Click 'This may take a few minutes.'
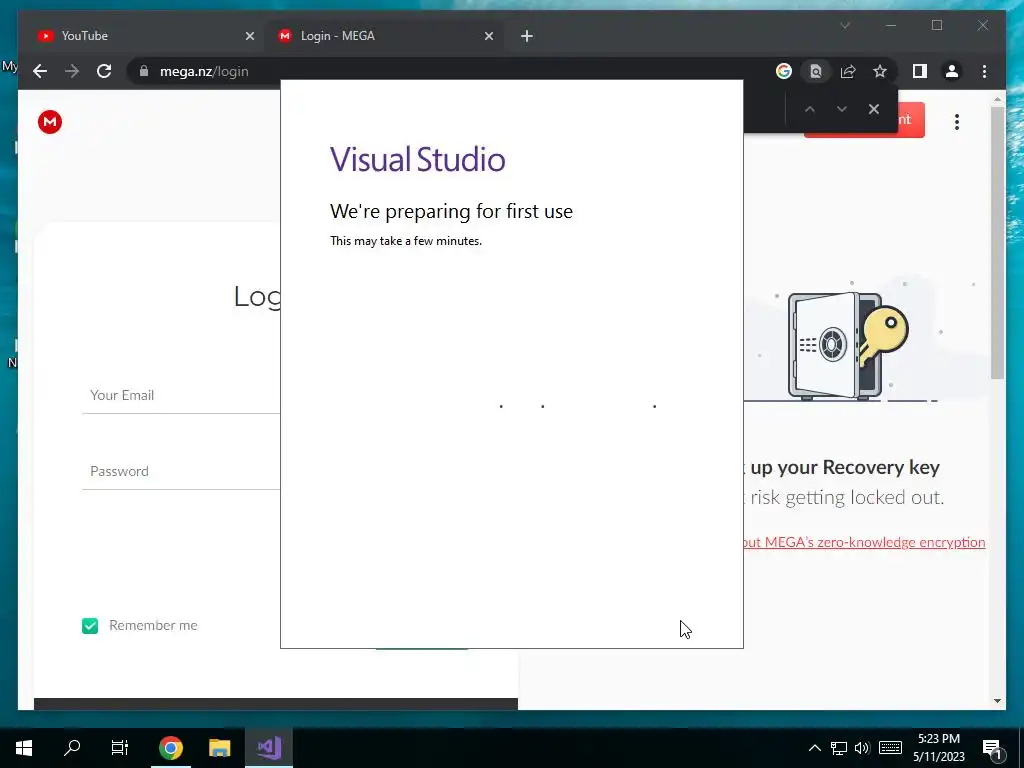The width and height of the screenshot is (1024, 768). pos(406,241)
